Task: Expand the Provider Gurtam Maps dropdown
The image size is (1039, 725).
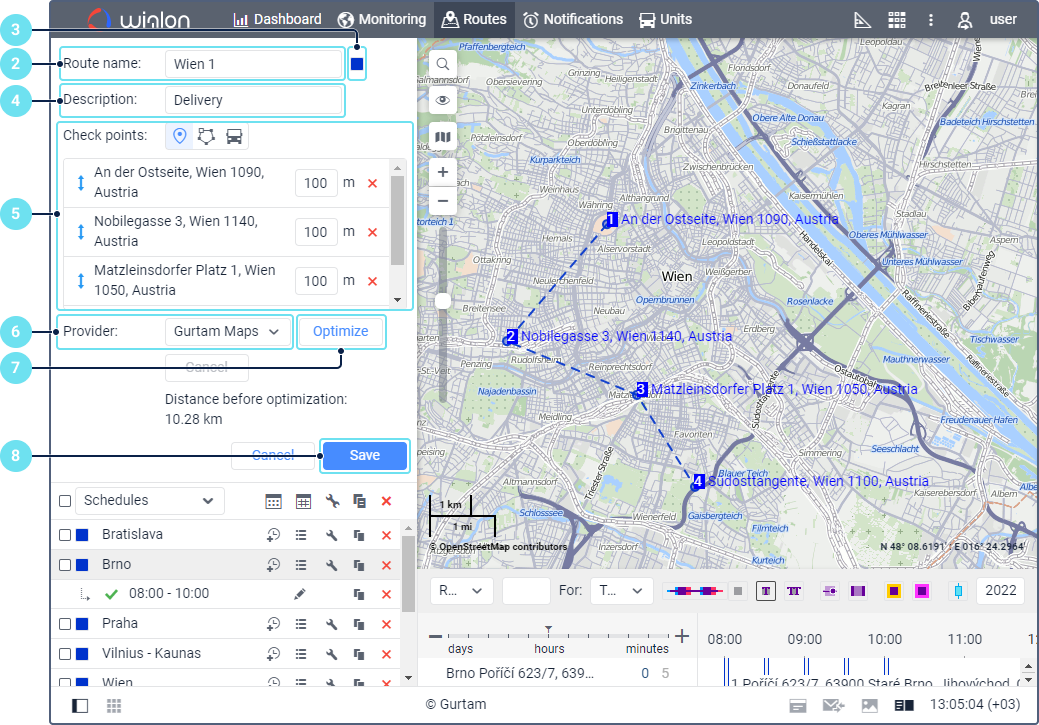Action: point(228,331)
